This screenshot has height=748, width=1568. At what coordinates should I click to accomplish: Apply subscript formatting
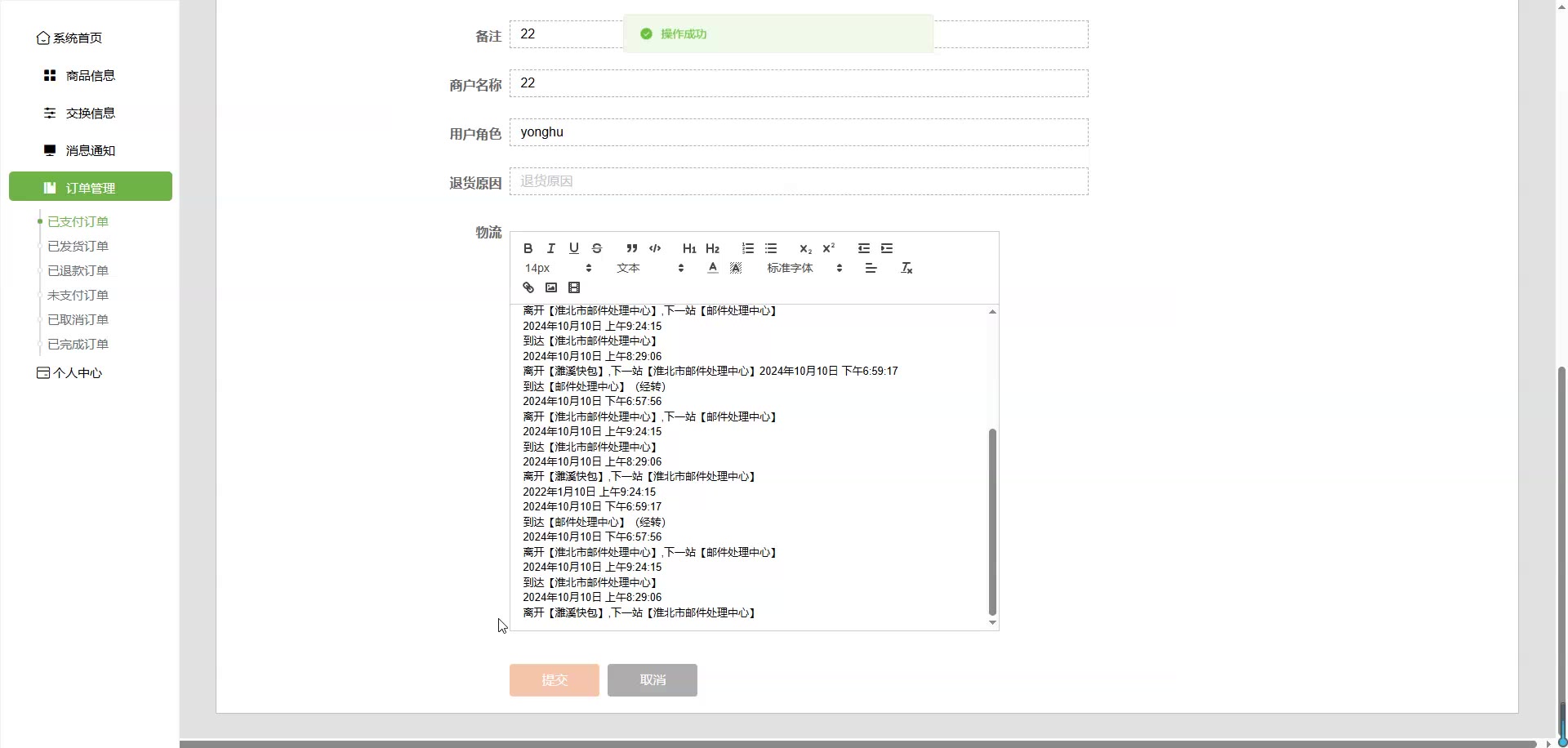coord(806,248)
